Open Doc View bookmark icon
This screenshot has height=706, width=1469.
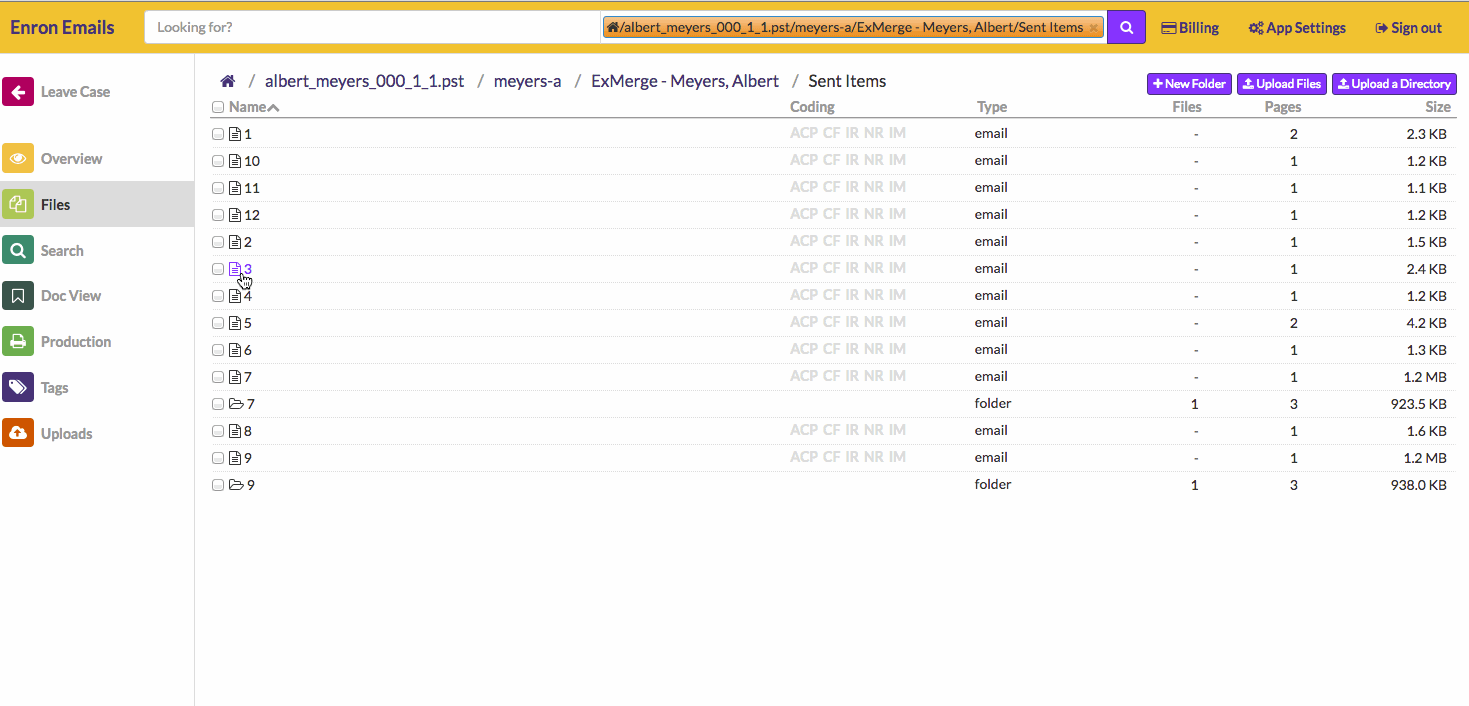18,296
